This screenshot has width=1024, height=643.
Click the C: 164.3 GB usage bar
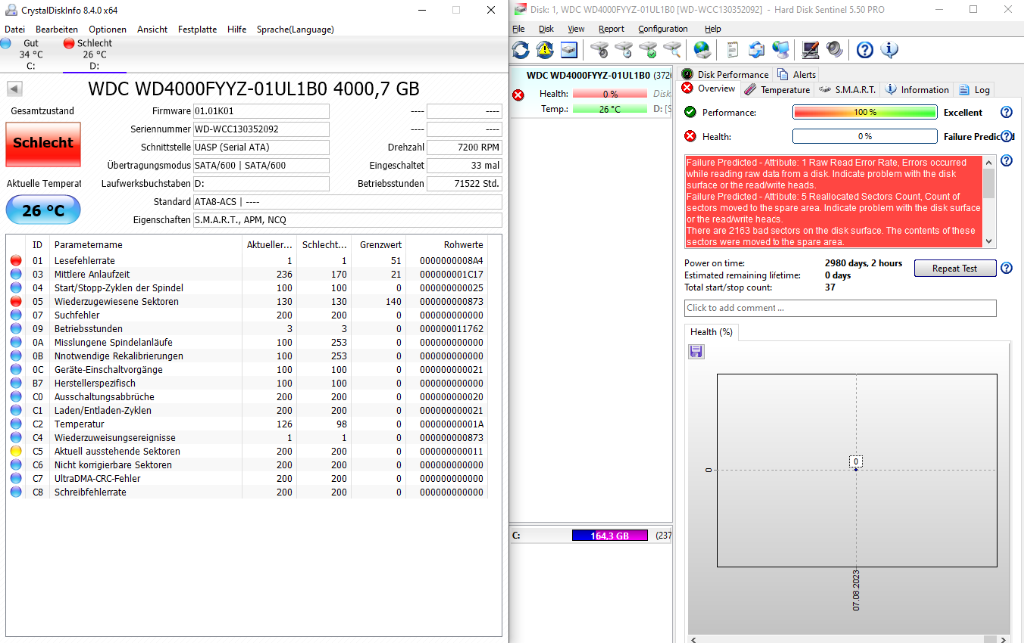coord(609,535)
